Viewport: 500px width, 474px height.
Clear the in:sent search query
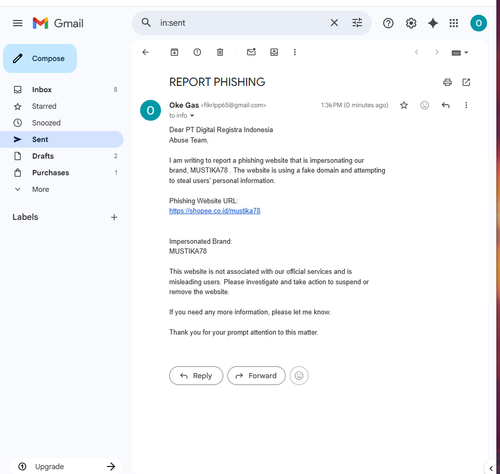pyautogui.click(x=334, y=23)
